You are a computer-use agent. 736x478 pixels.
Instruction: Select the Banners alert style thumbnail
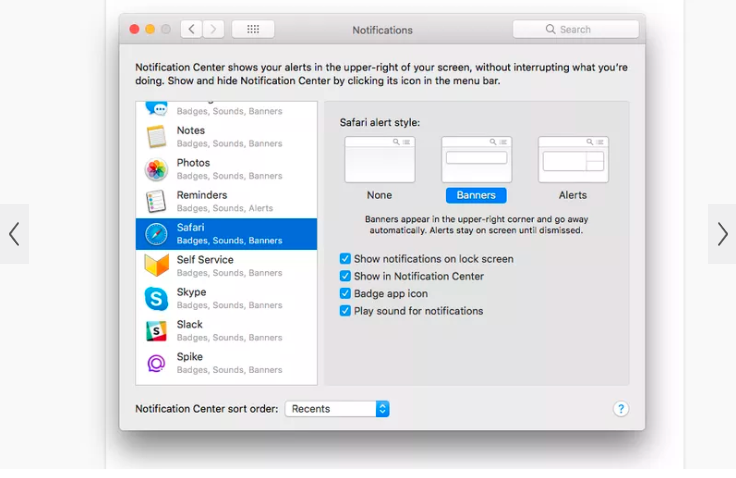click(x=476, y=160)
